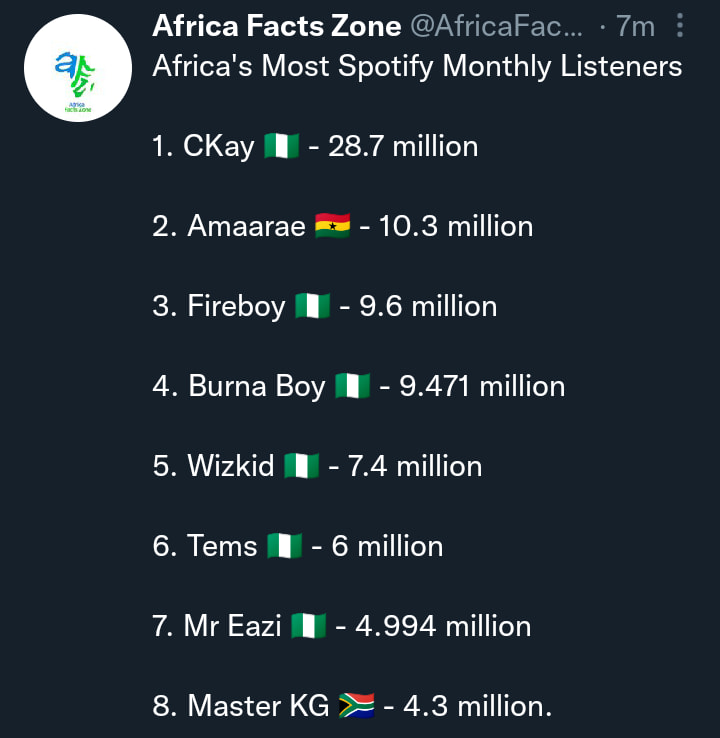The image size is (720, 738).
Task: Click the Ghana flag beside Amaarae
Action: click(332, 225)
